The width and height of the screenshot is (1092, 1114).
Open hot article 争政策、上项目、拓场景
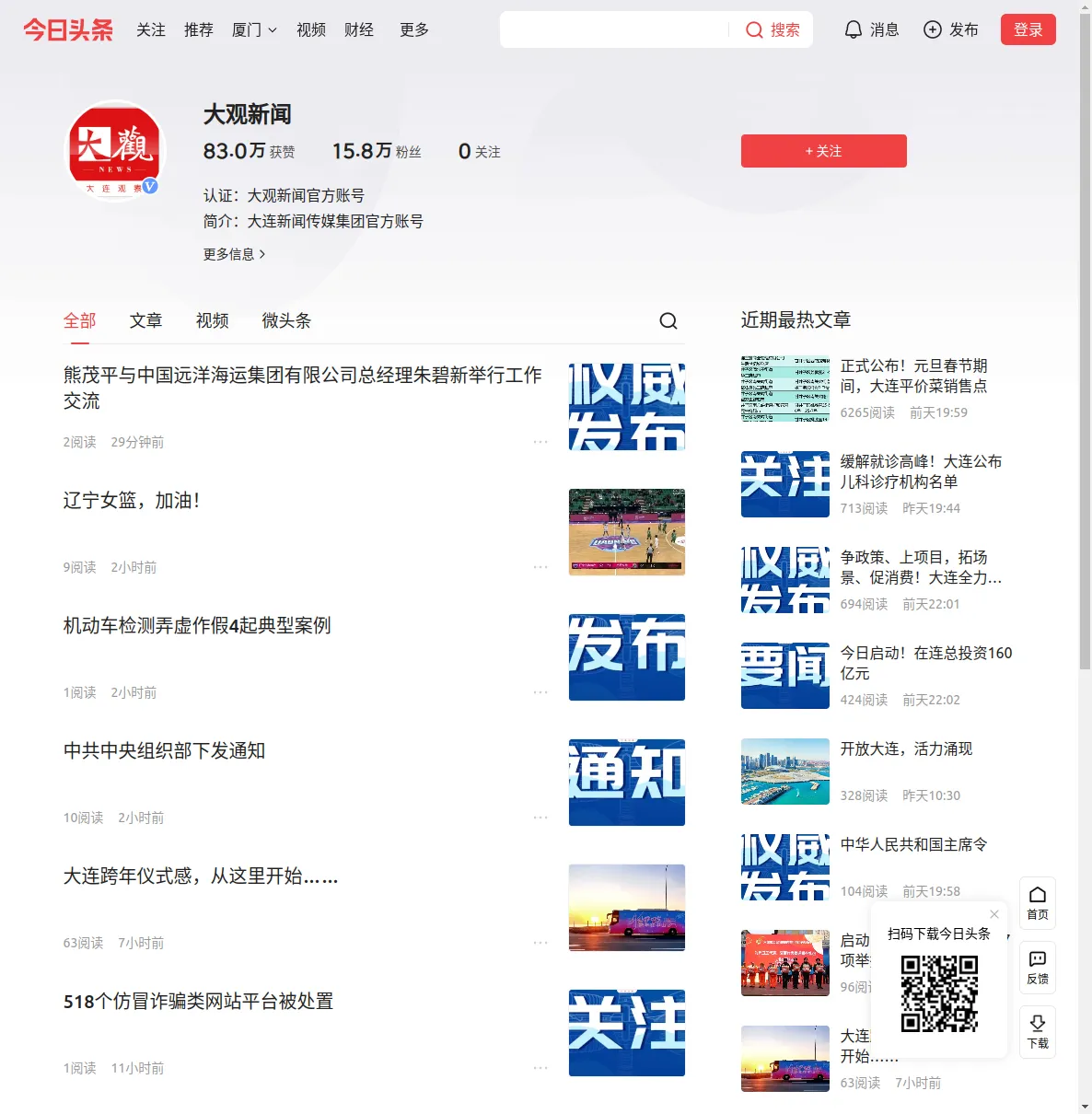[921, 567]
